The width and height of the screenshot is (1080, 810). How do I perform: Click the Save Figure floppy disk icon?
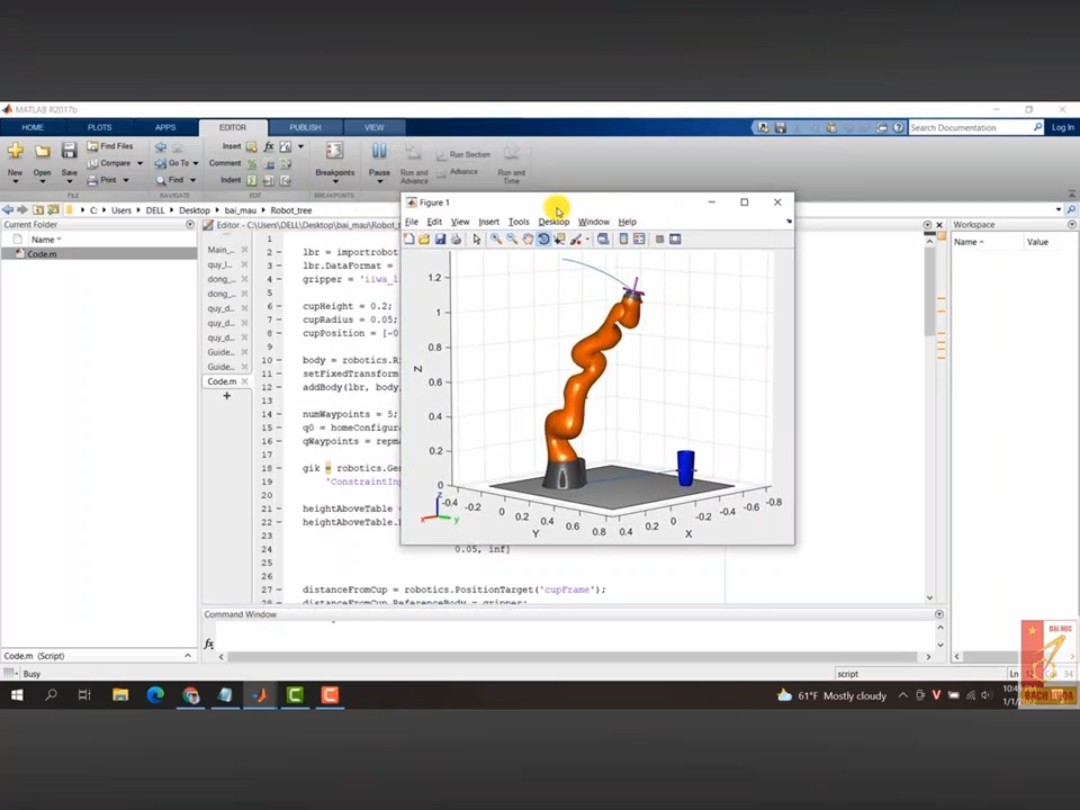click(x=440, y=239)
